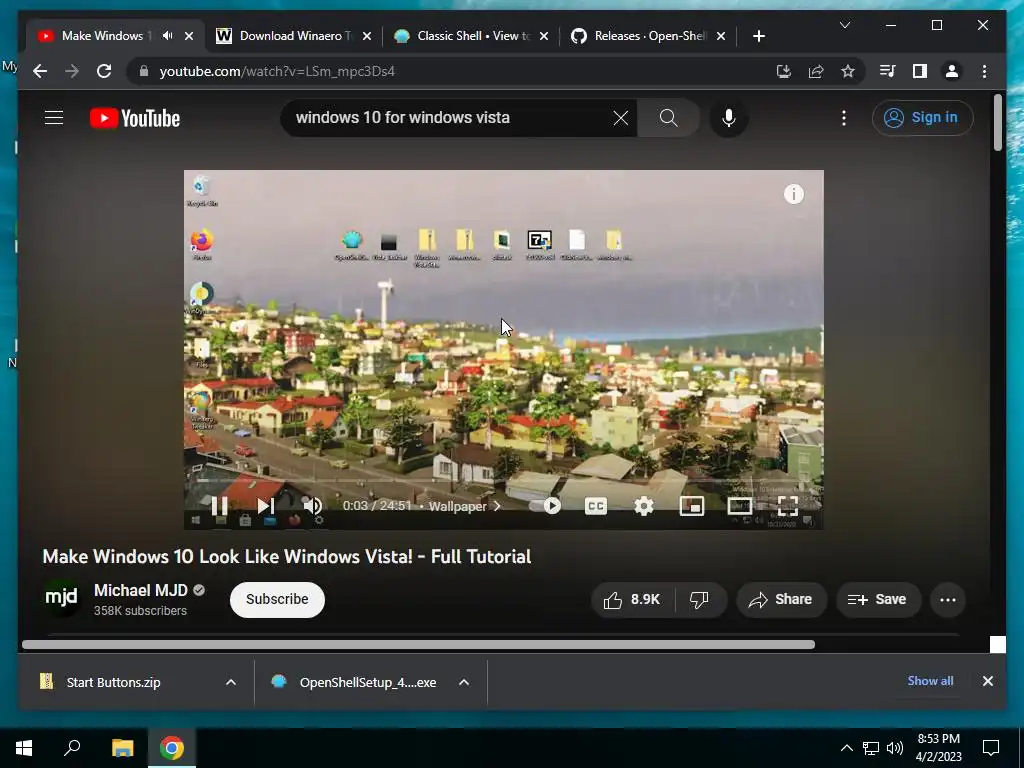Share the video
The height and width of the screenshot is (768, 1024).
pos(781,600)
